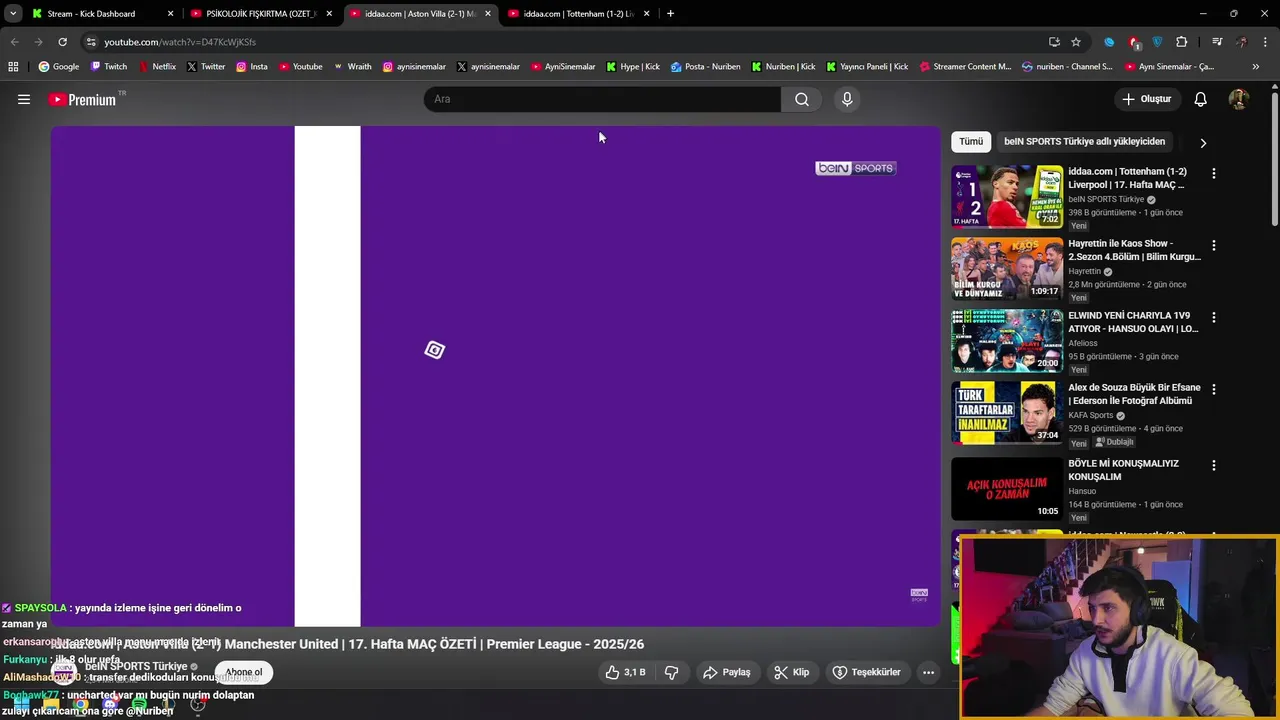
Task: Switch to the PSİKOLOJİK FIŞKIRTMA tab
Action: point(260,14)
